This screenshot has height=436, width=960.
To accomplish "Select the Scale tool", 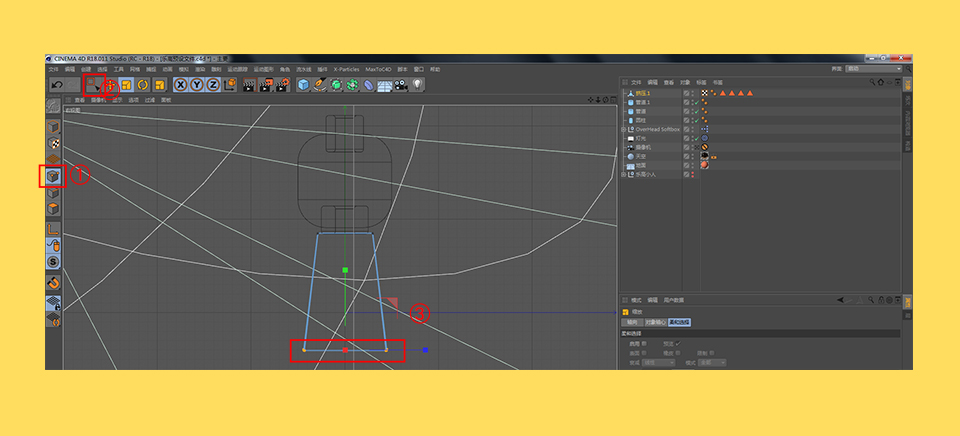I will (127, 85).
